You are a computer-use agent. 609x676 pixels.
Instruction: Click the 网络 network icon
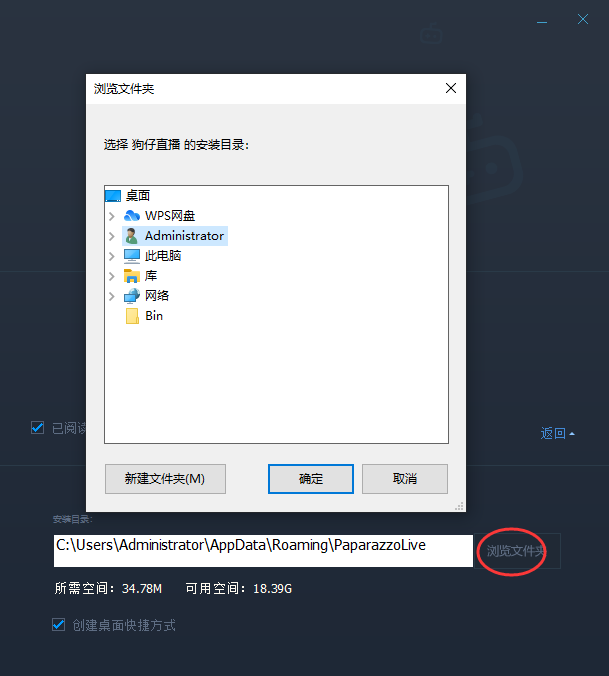[132, 296]
